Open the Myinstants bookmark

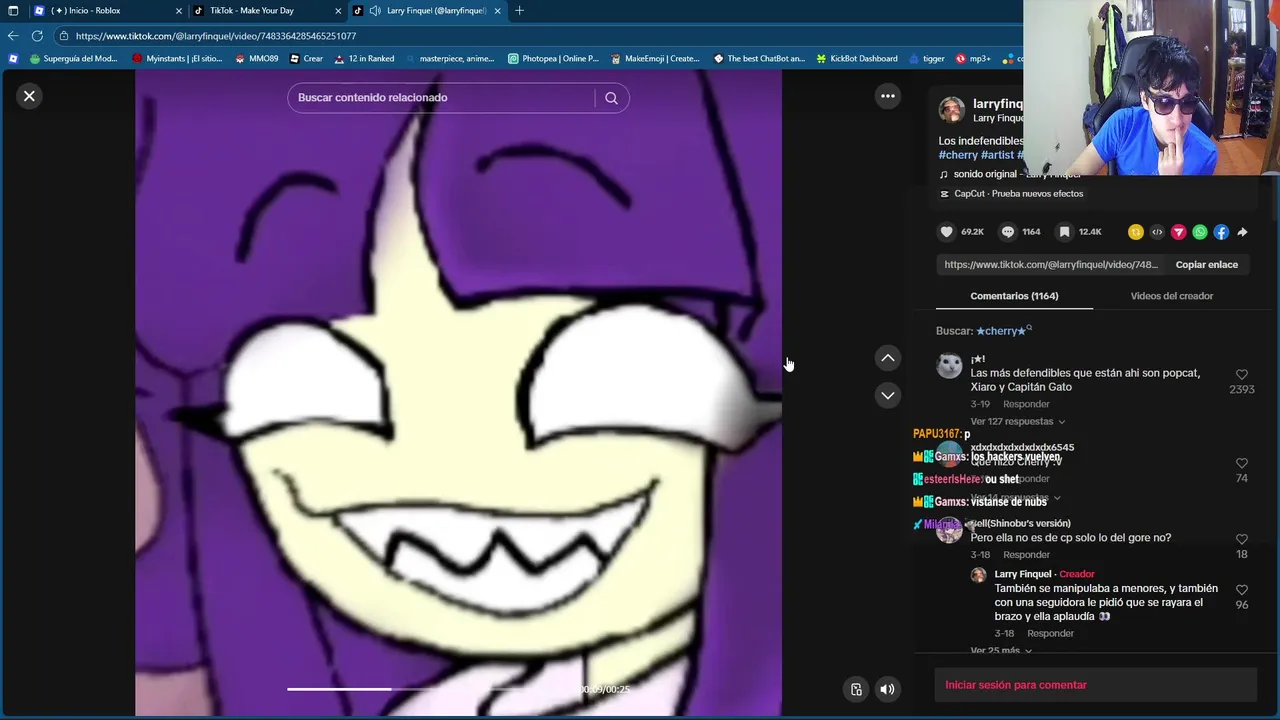177,59
